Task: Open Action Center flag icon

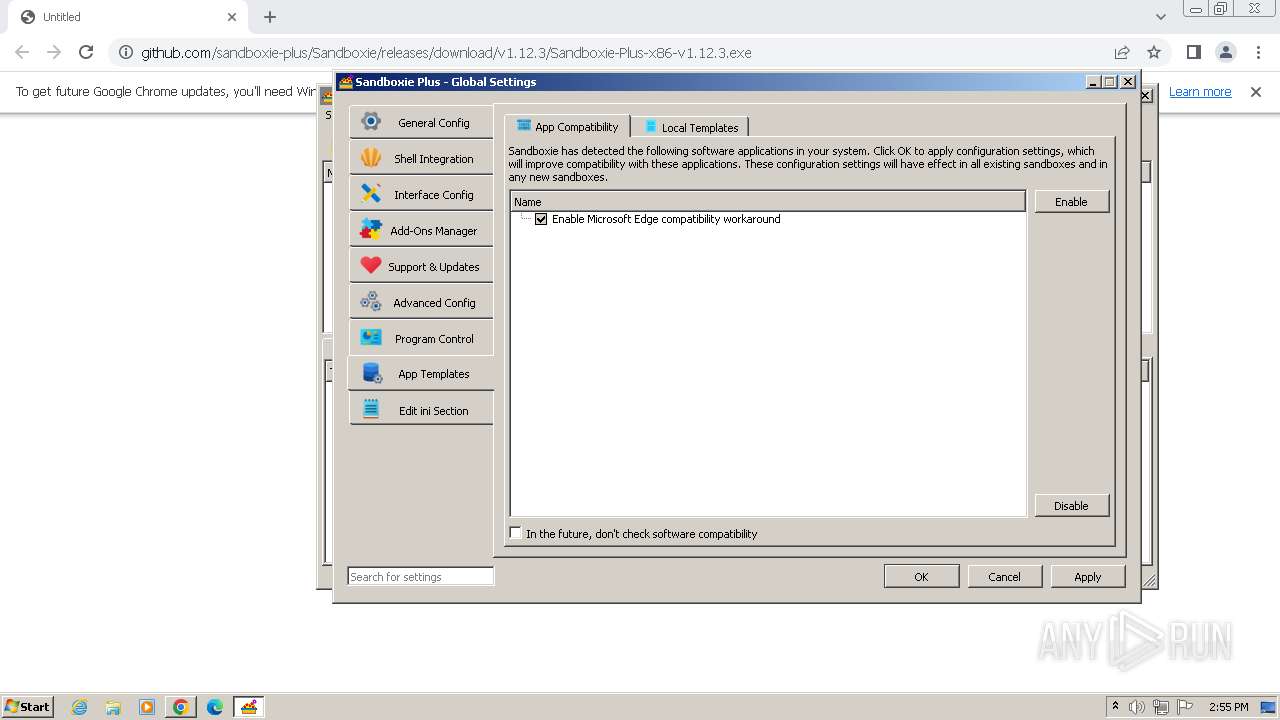Action: (1185, 707)
